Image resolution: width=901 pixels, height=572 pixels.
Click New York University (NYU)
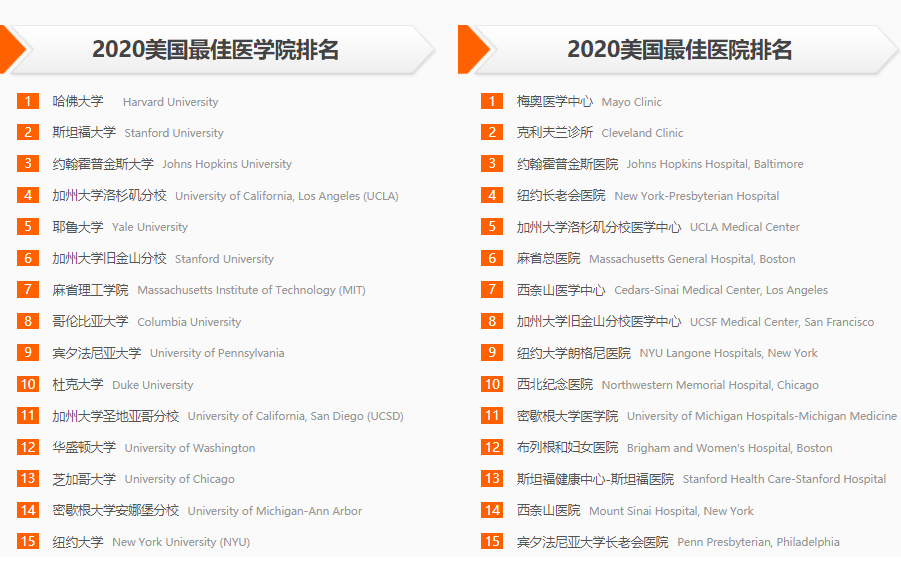coord(181,542)
